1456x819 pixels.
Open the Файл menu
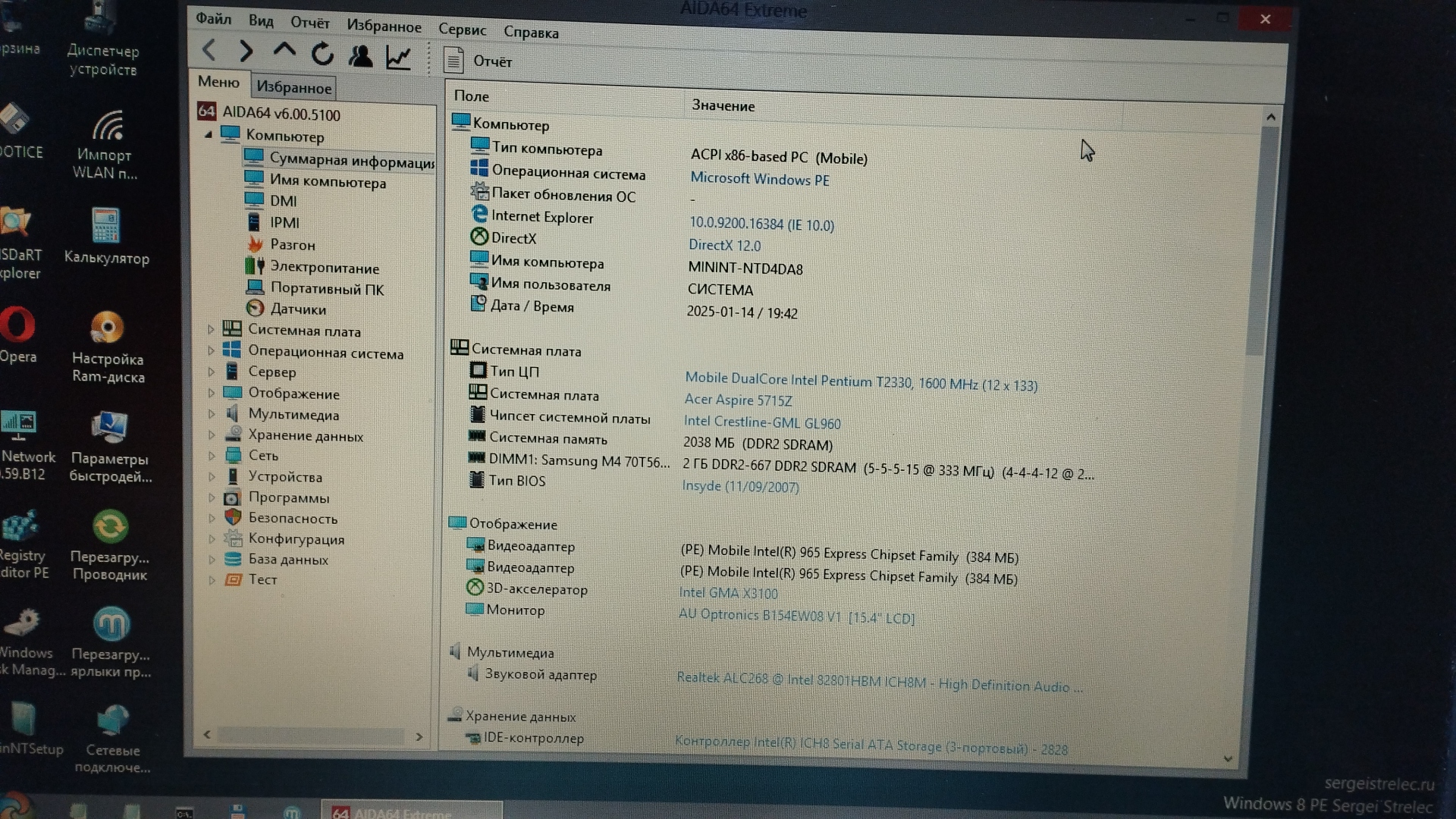click(x=213, y=18)
